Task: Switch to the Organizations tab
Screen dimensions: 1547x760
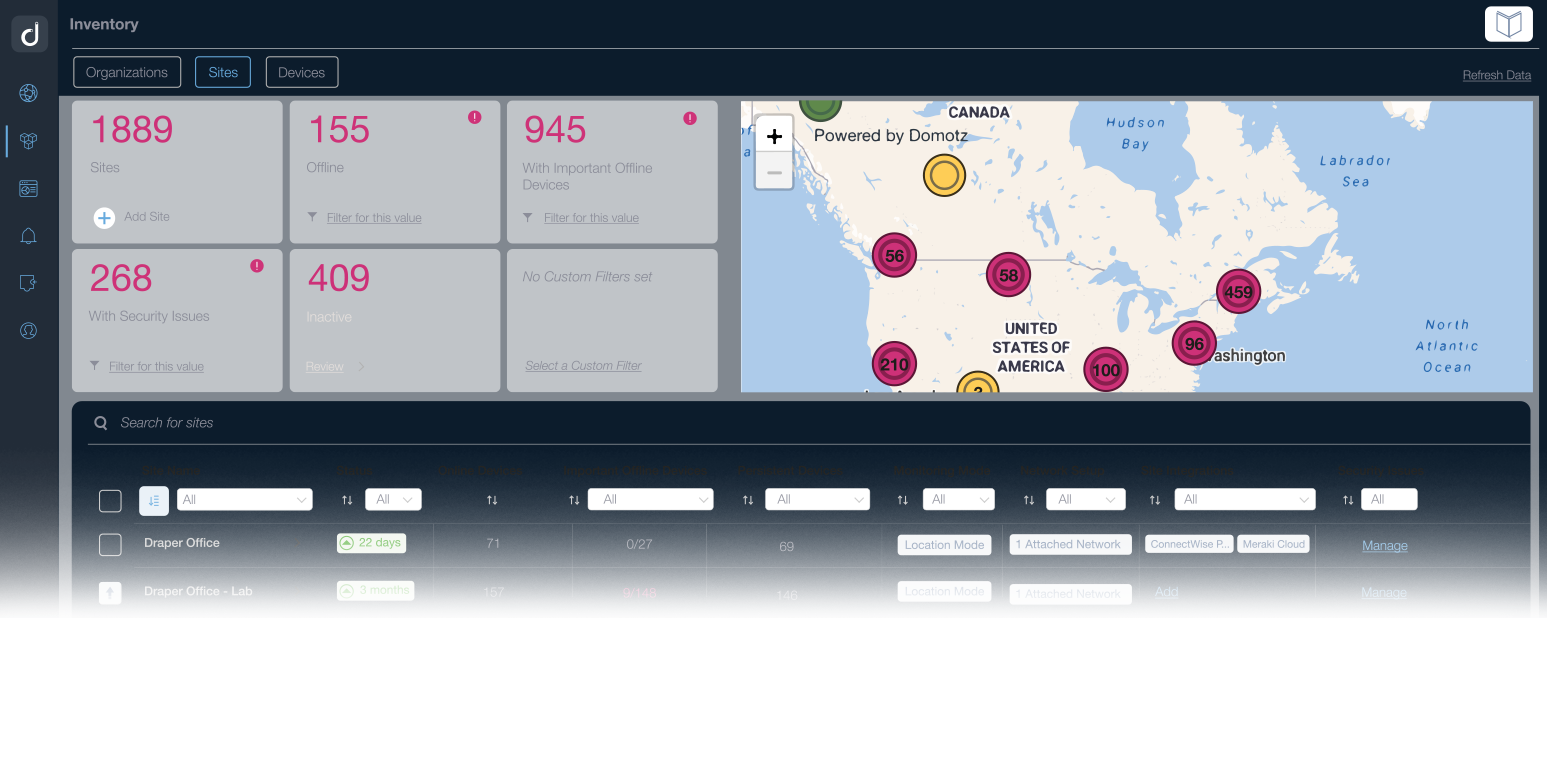Action: click(126, 72)
